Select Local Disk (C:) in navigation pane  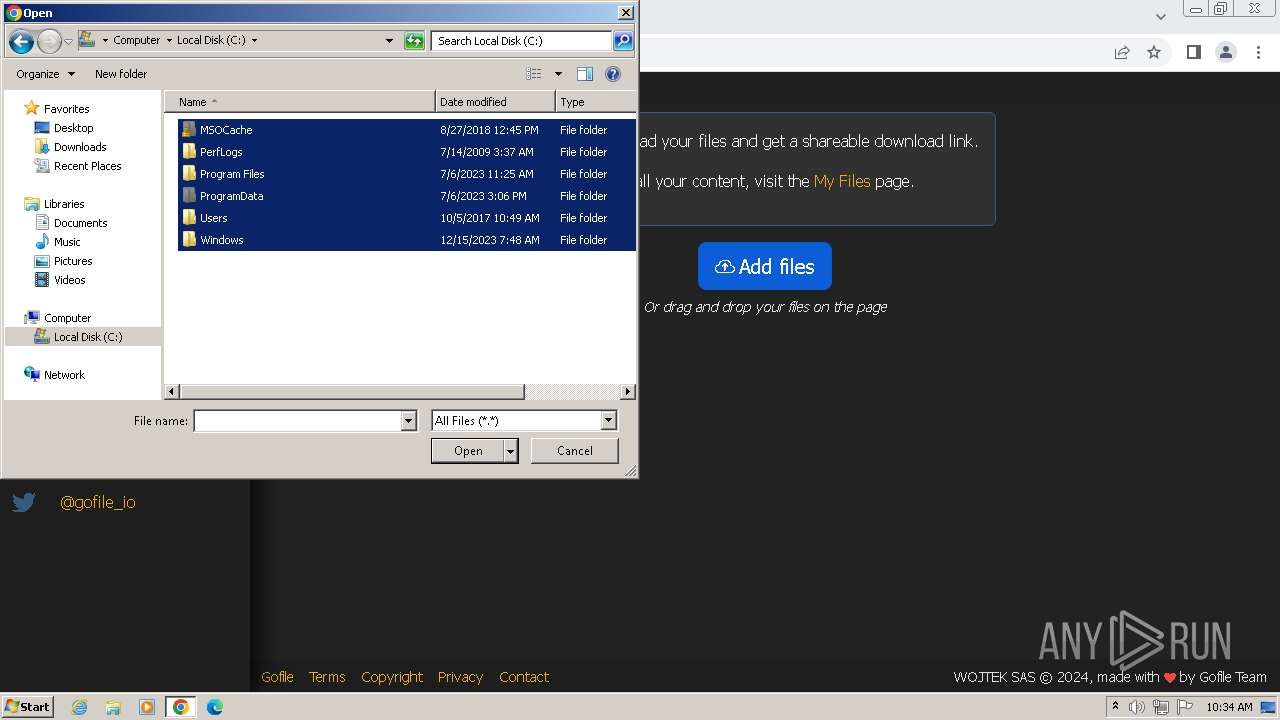coord(82,337)
